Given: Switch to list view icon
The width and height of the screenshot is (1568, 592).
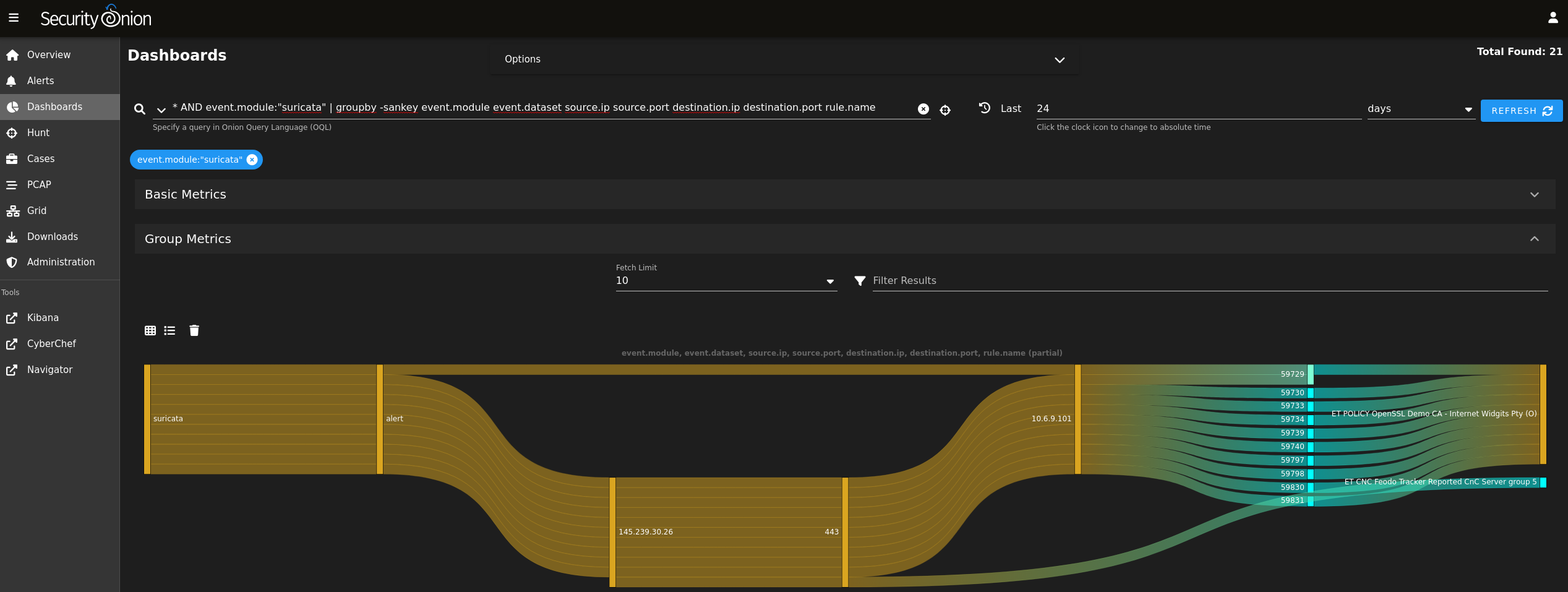Looking at the screenshot, I should coord(169,330).
